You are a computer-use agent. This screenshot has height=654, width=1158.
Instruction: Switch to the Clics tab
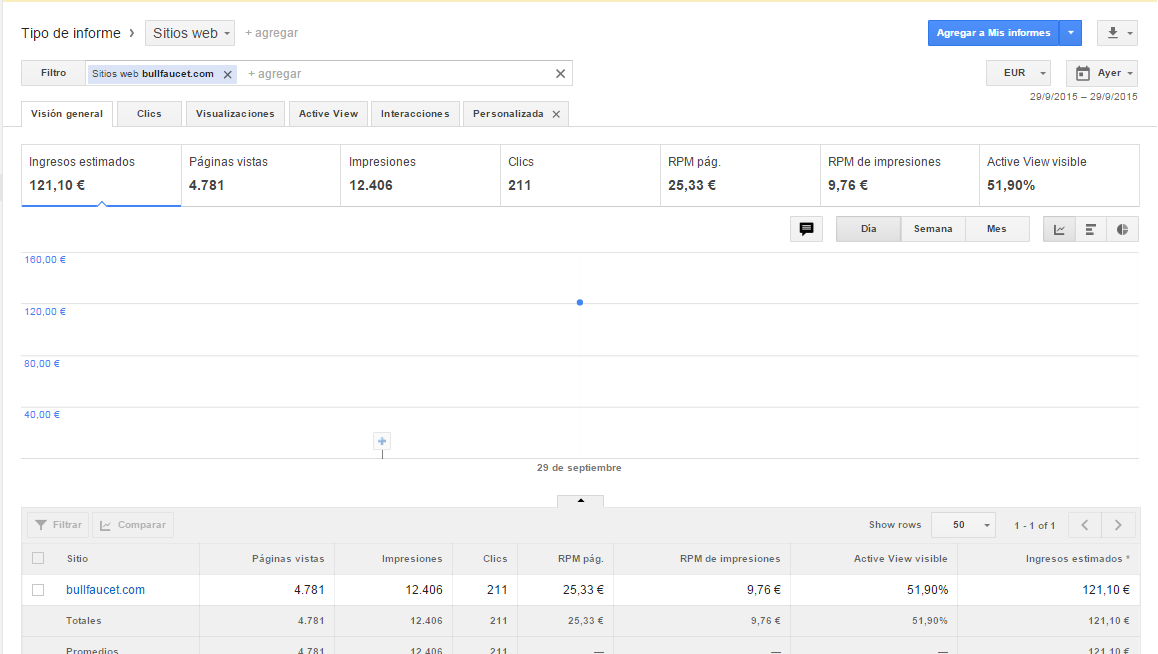pyautogui.click(x=149, y=114)
